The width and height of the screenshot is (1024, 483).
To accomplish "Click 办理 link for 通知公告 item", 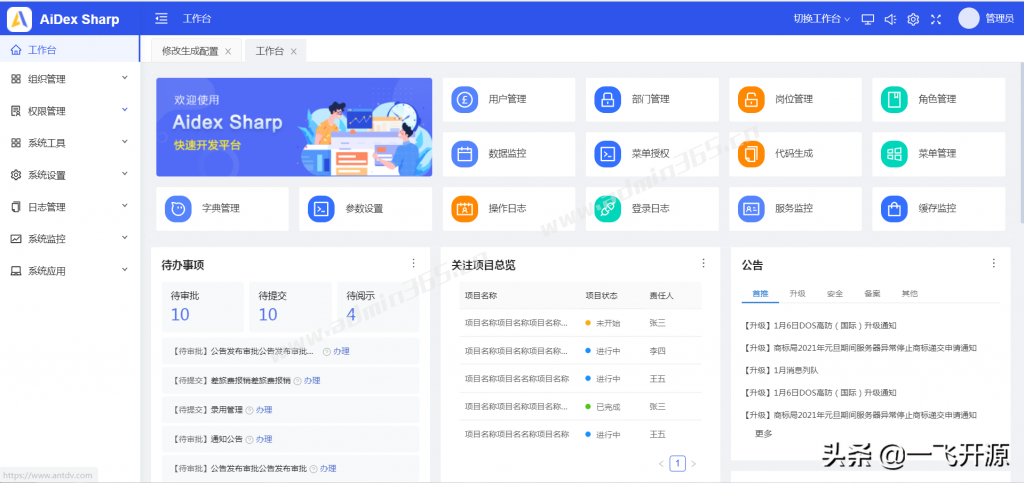I will pos(264,439).
